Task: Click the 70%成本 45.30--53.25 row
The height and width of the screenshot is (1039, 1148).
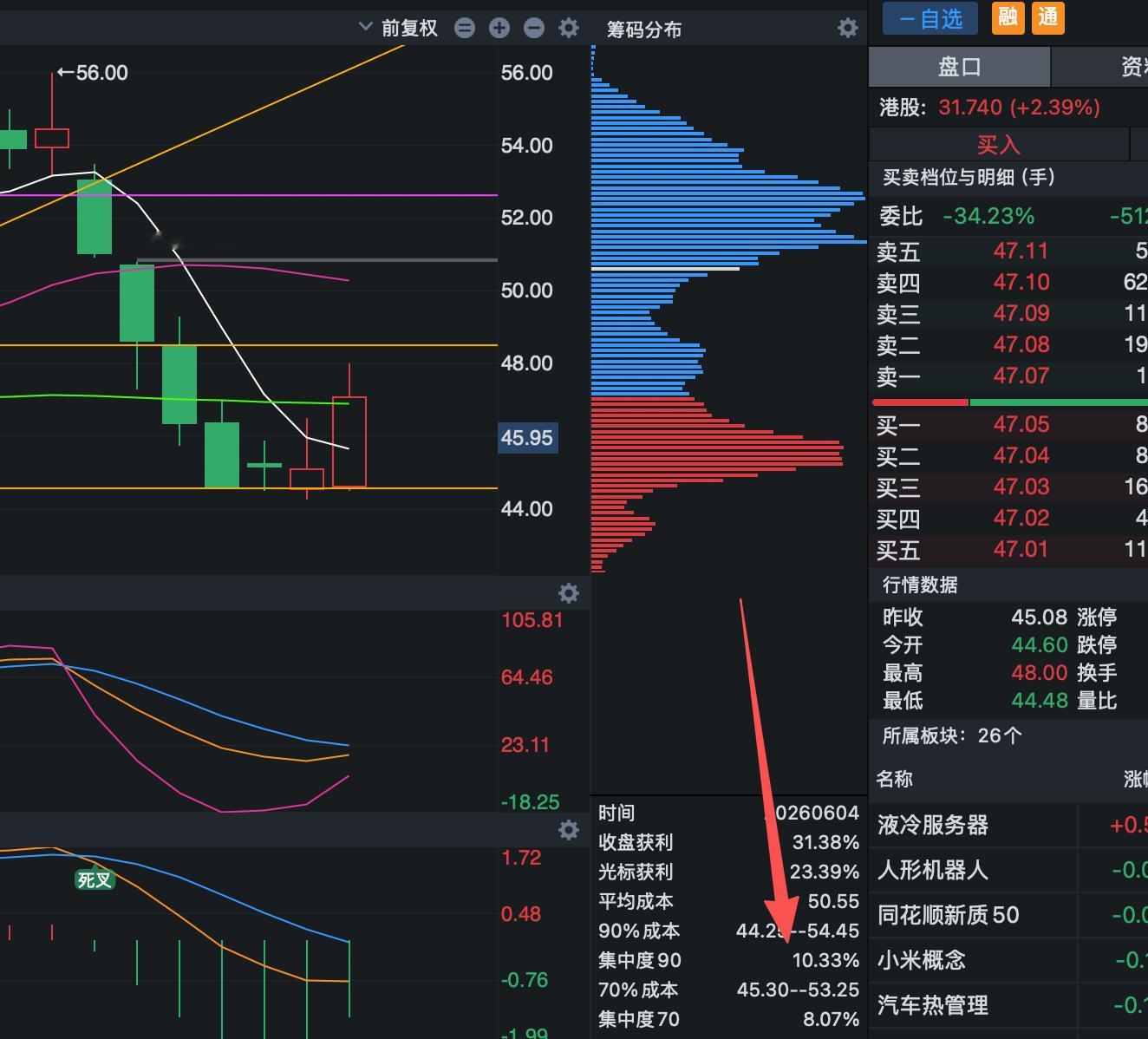Action: click(728, 990)
